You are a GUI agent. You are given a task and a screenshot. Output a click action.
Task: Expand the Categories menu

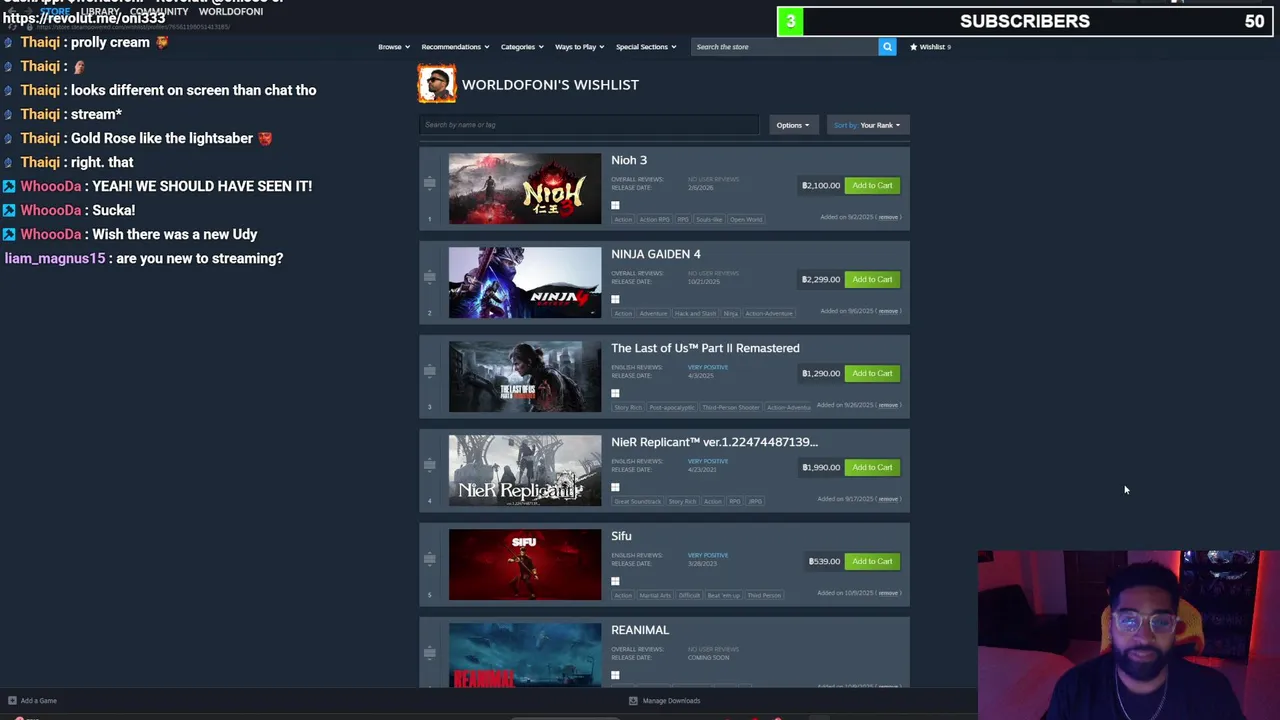(522, 47)
